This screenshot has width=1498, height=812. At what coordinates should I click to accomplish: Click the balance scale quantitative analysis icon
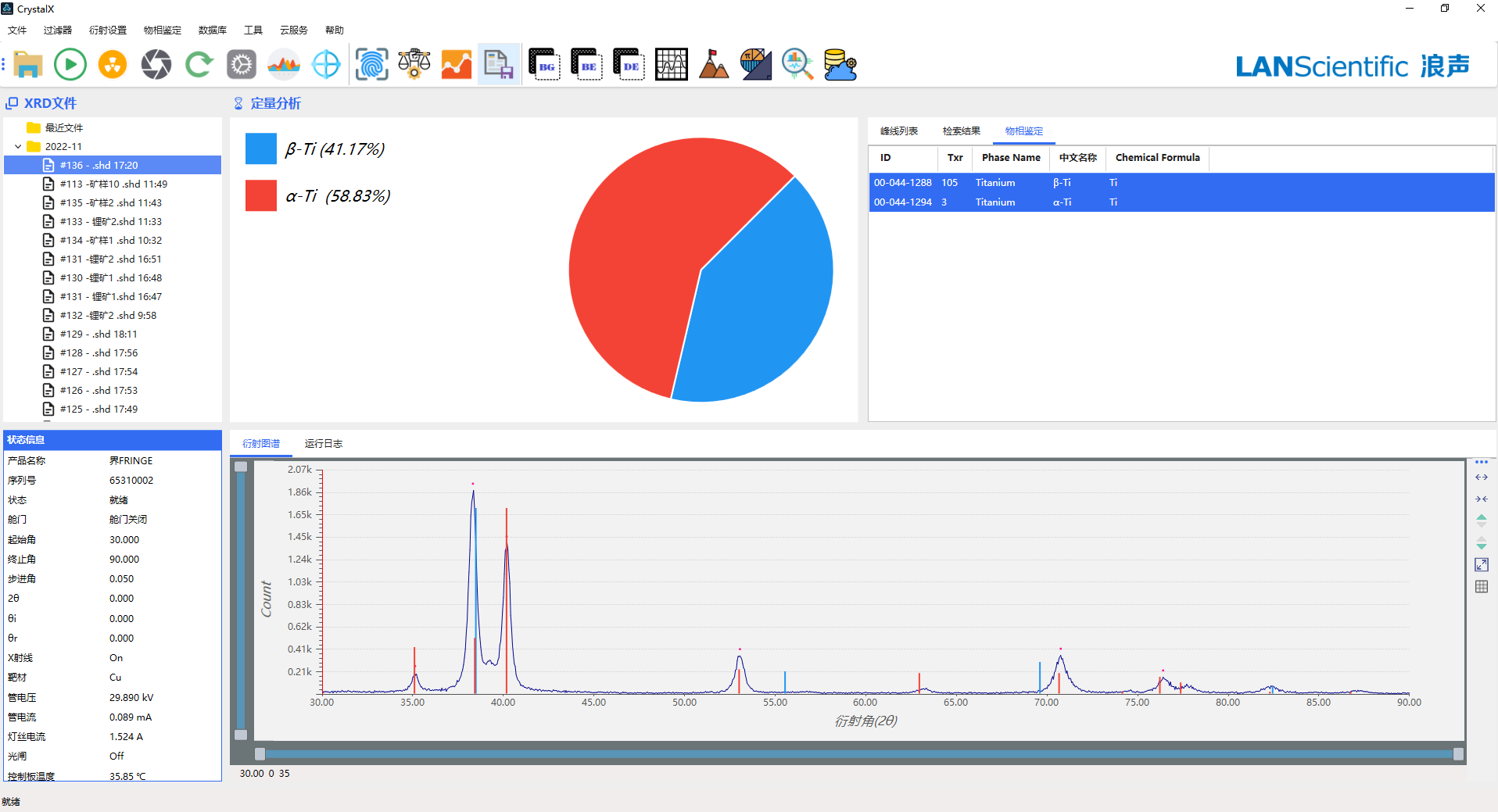(414, 64)
